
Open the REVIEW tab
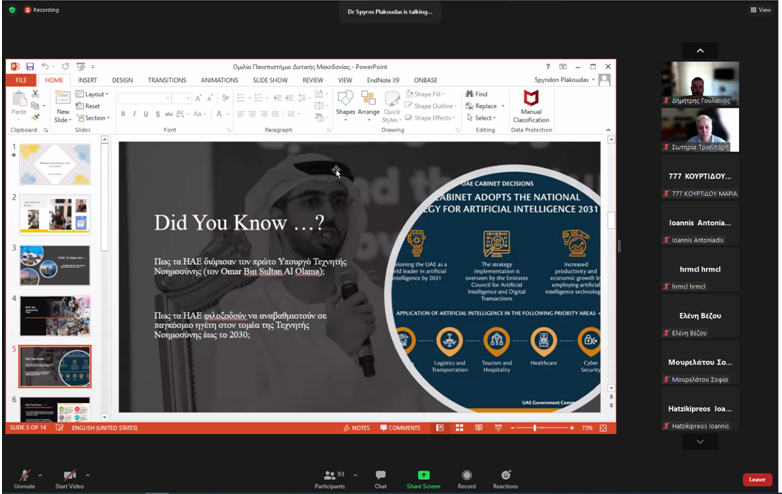pos(313,80)
